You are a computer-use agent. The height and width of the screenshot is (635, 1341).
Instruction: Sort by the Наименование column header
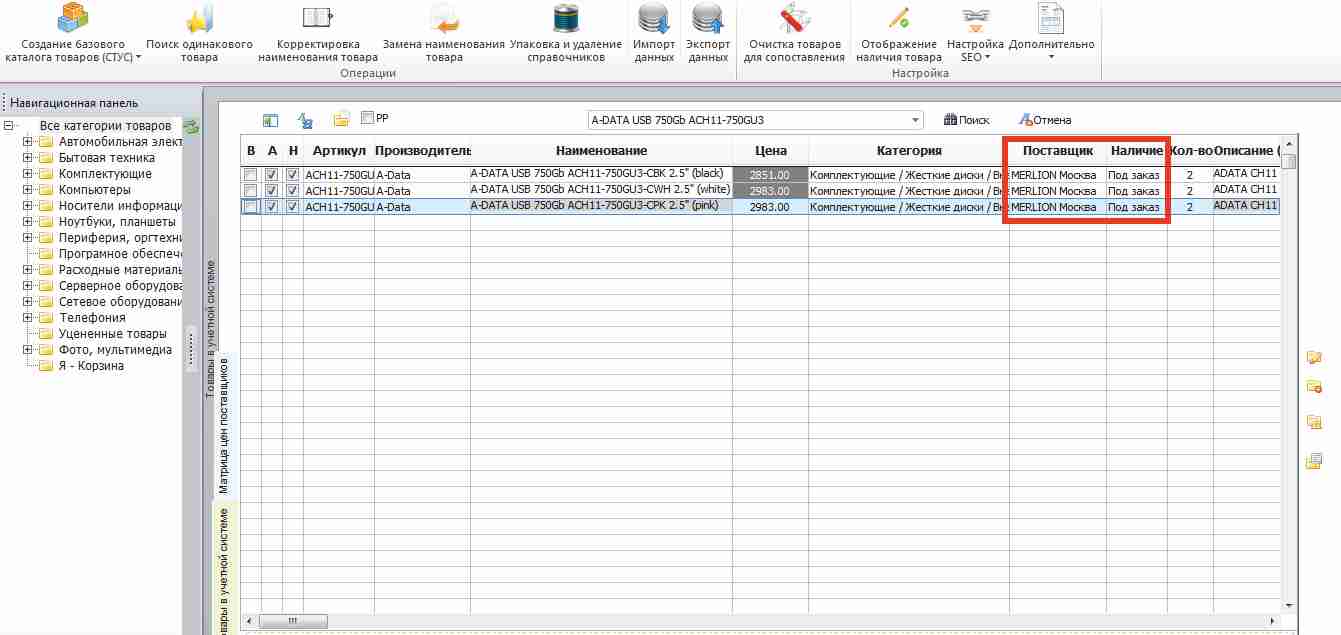[x=601, y=151]
